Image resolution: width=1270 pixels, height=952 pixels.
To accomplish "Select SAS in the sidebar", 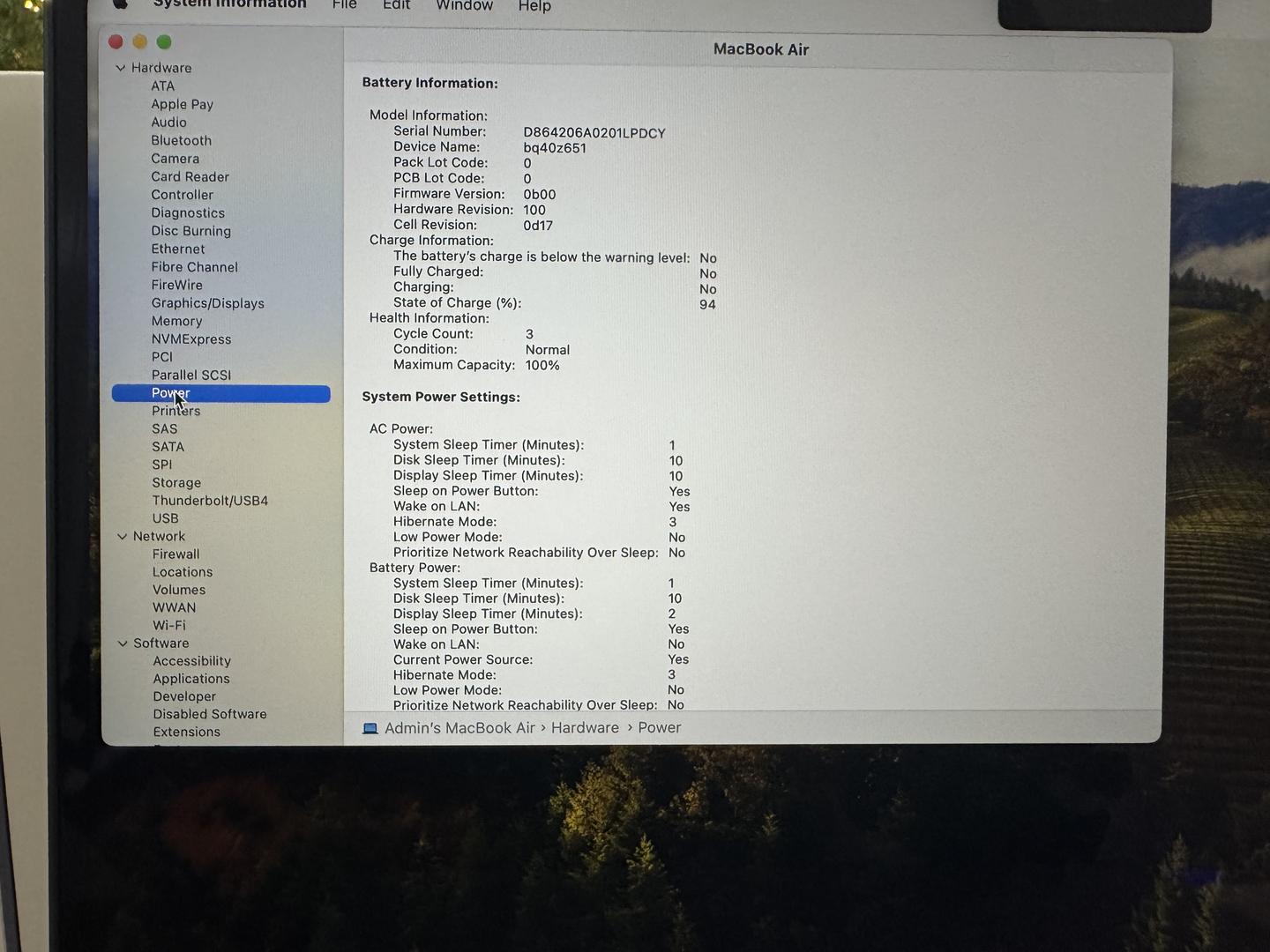I will tap(165, 429).
